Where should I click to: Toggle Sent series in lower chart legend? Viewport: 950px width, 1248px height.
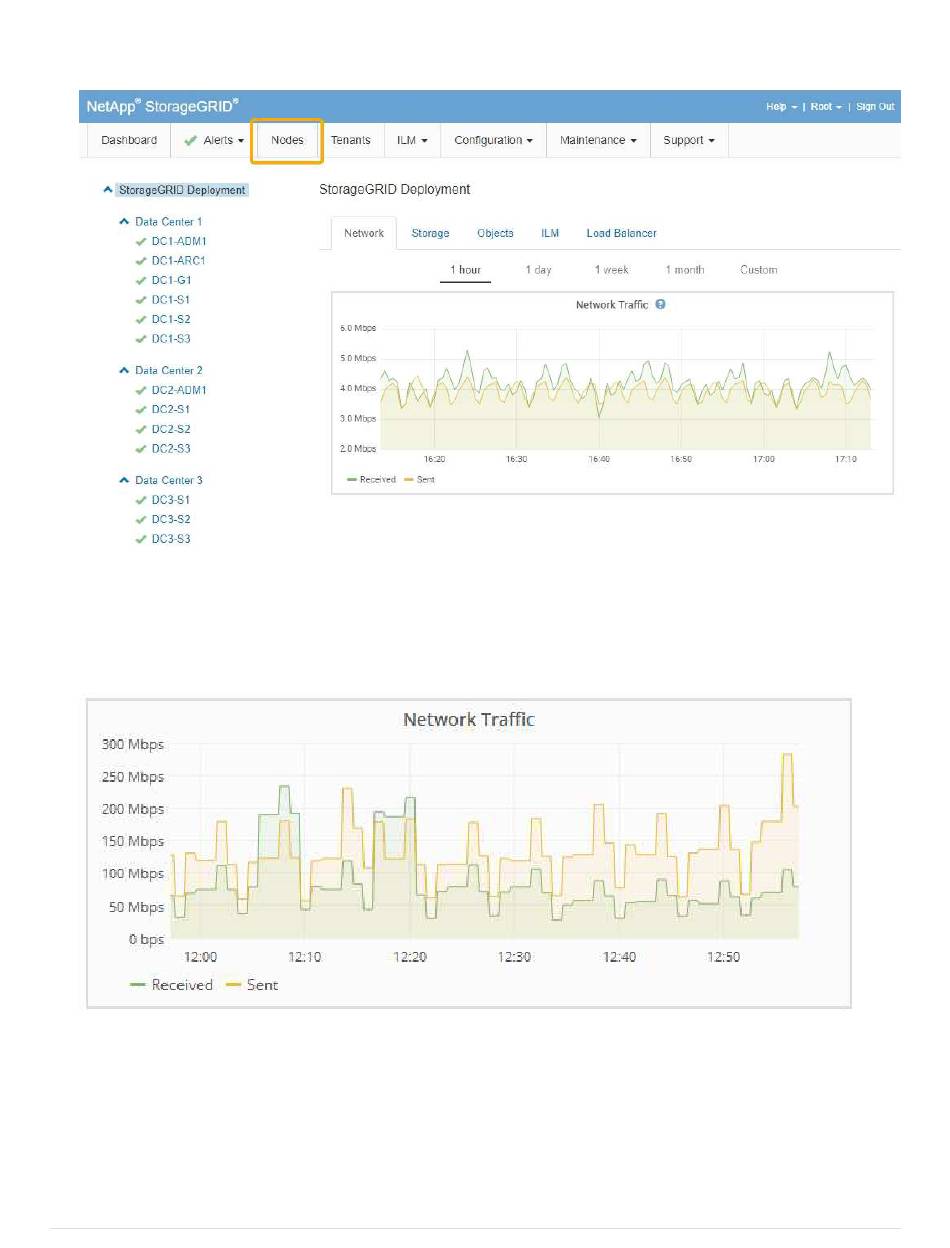tap(253, 985)
